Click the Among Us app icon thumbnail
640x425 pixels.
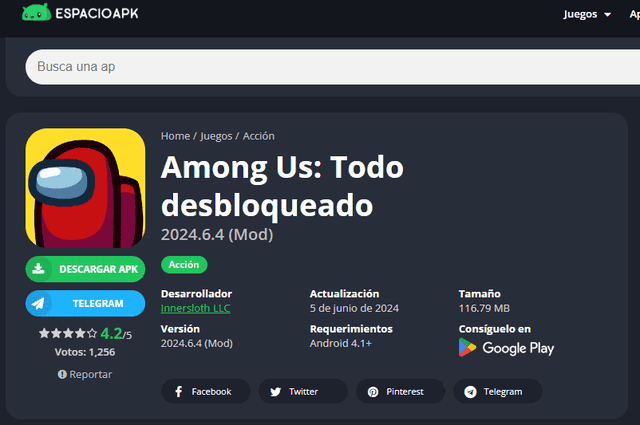(x=85, y=188)
